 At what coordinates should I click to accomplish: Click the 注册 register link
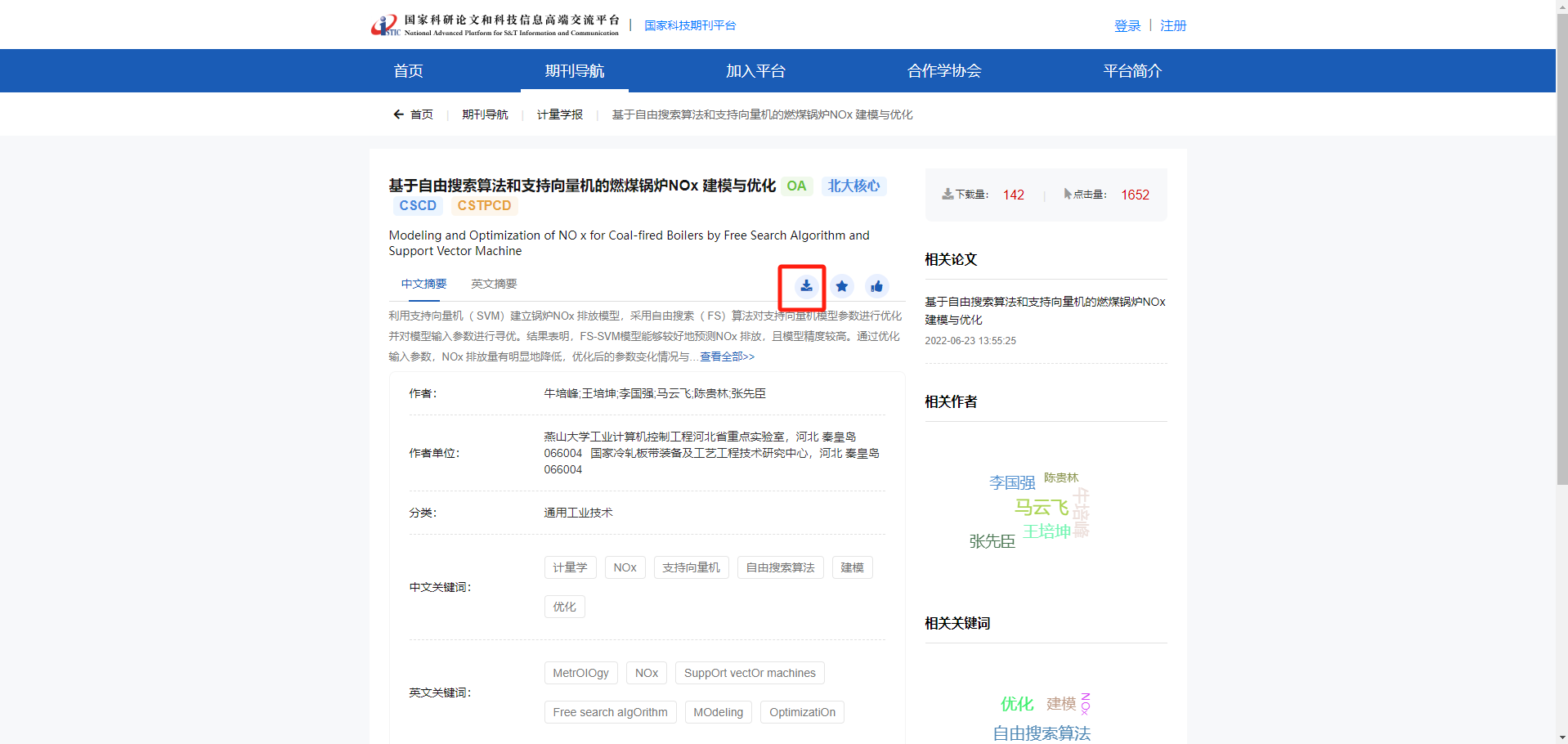1173,26
